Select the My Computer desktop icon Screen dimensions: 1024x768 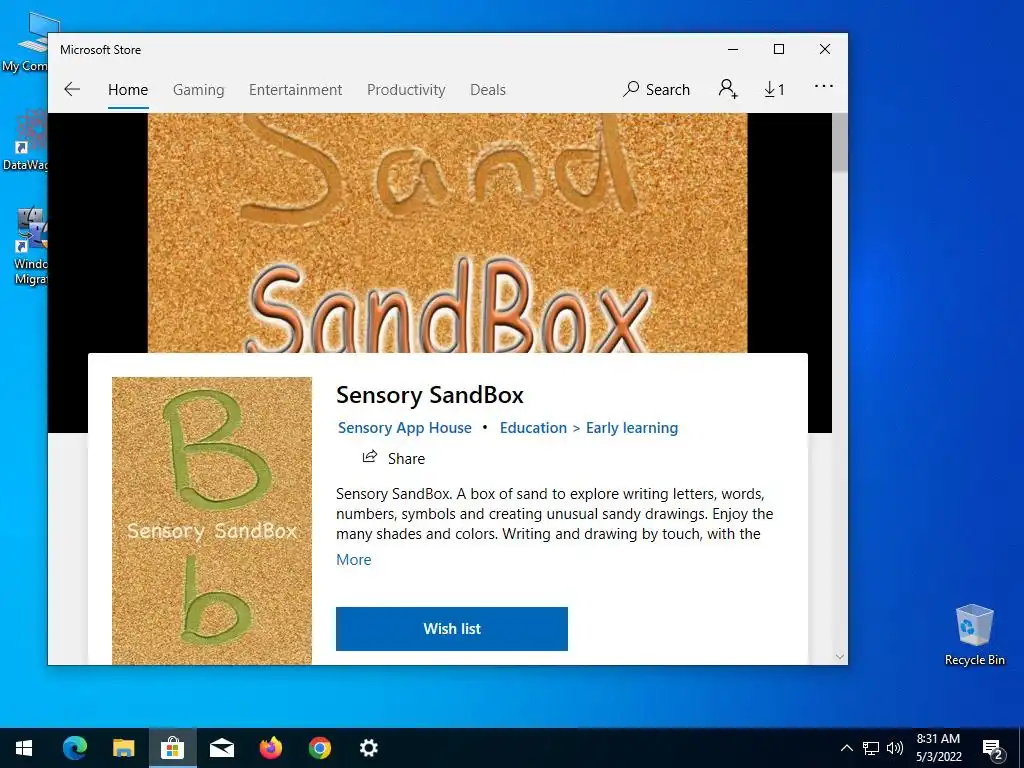[25, 42]
